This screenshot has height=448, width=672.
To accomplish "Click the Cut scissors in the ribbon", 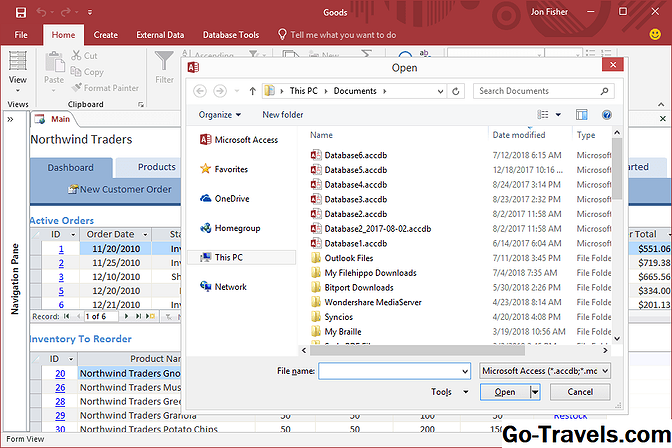I will click(76, 55).
